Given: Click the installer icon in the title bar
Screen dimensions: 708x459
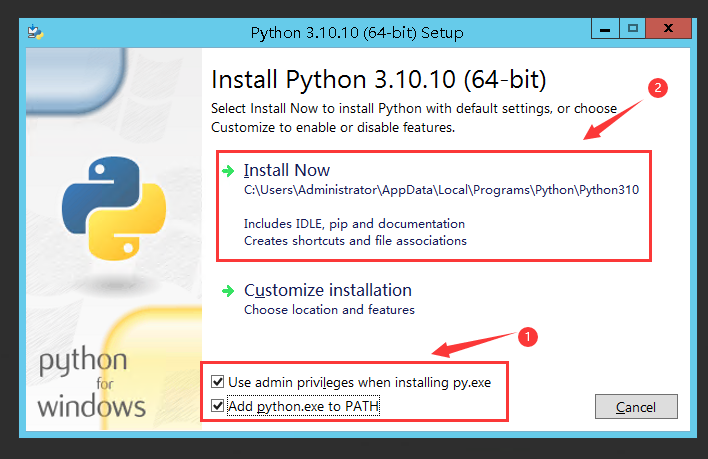Looking at the screenshot, I should tap(37, 32).
